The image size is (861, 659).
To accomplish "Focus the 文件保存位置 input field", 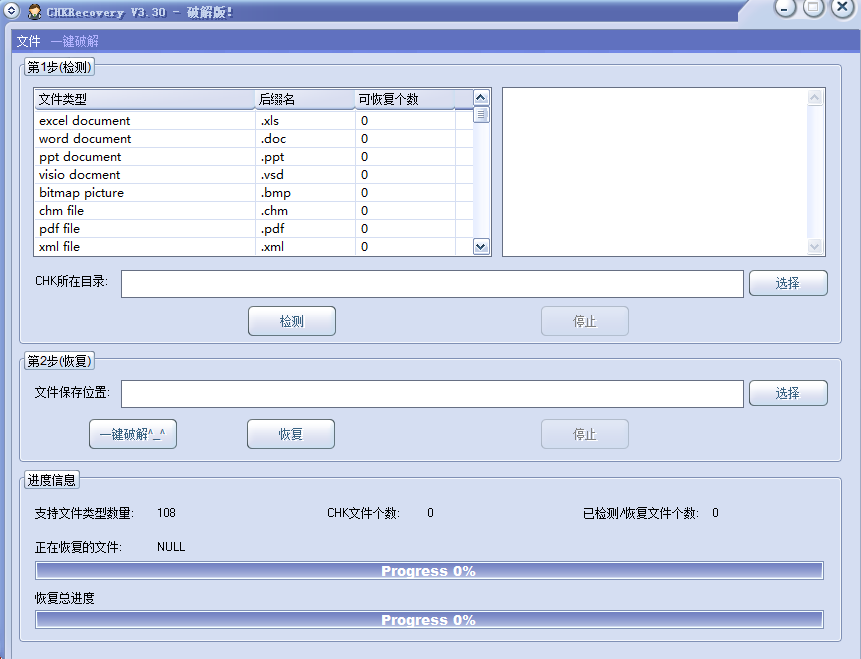I will pos(432,394).
